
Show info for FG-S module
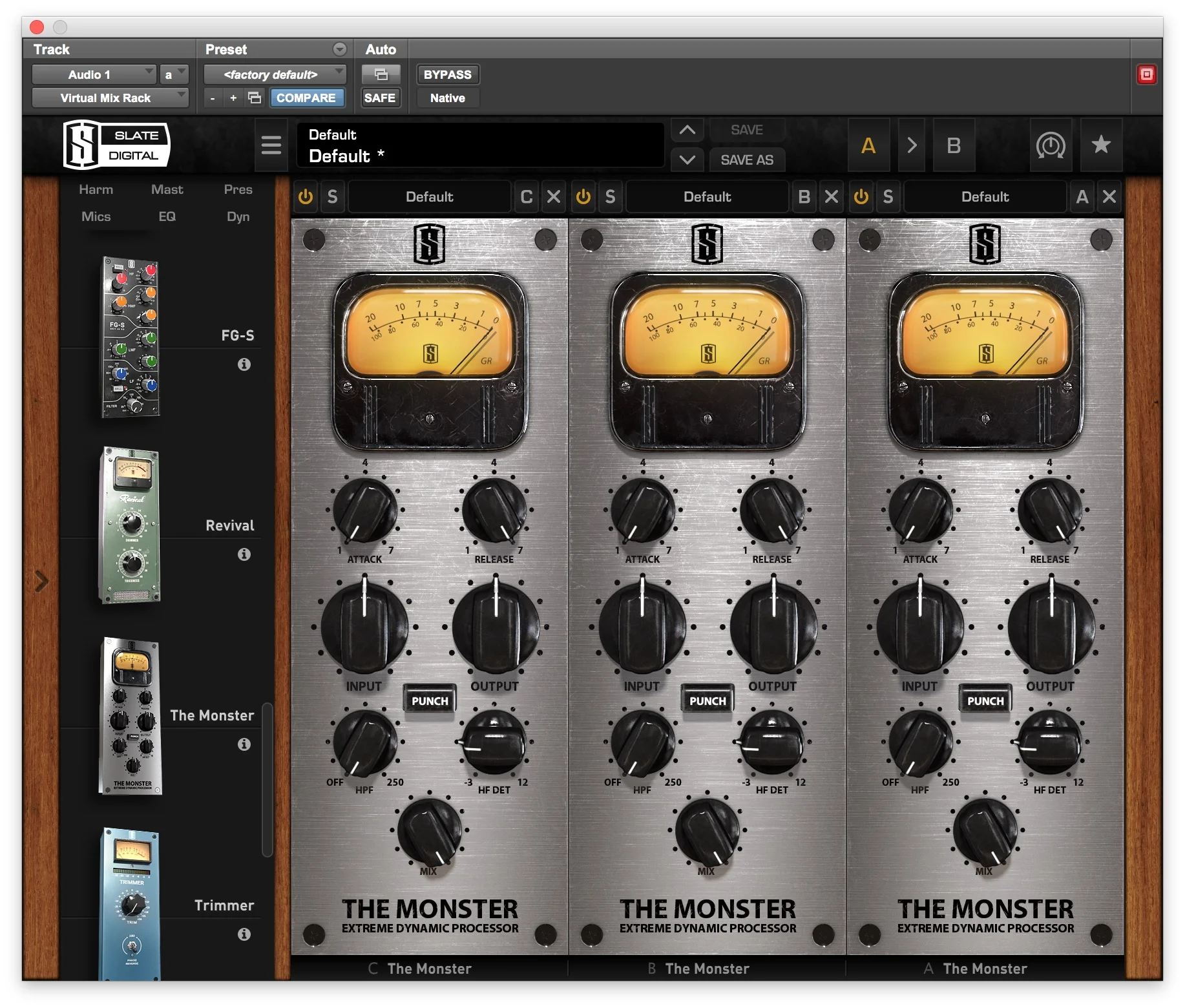tap(244, 364)
